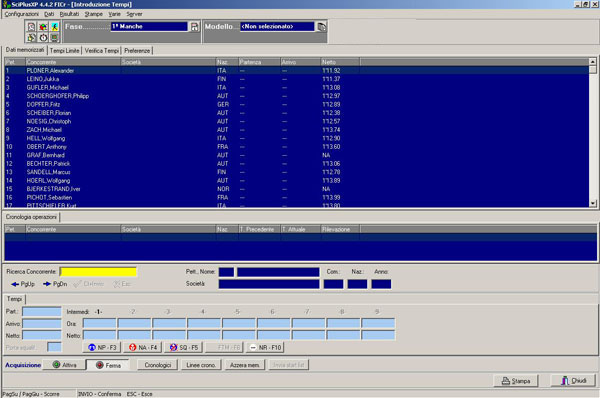Screen dimensions: 600x398
Task: Click the running skier toolbar icon
Action: [x=55, y=27]
